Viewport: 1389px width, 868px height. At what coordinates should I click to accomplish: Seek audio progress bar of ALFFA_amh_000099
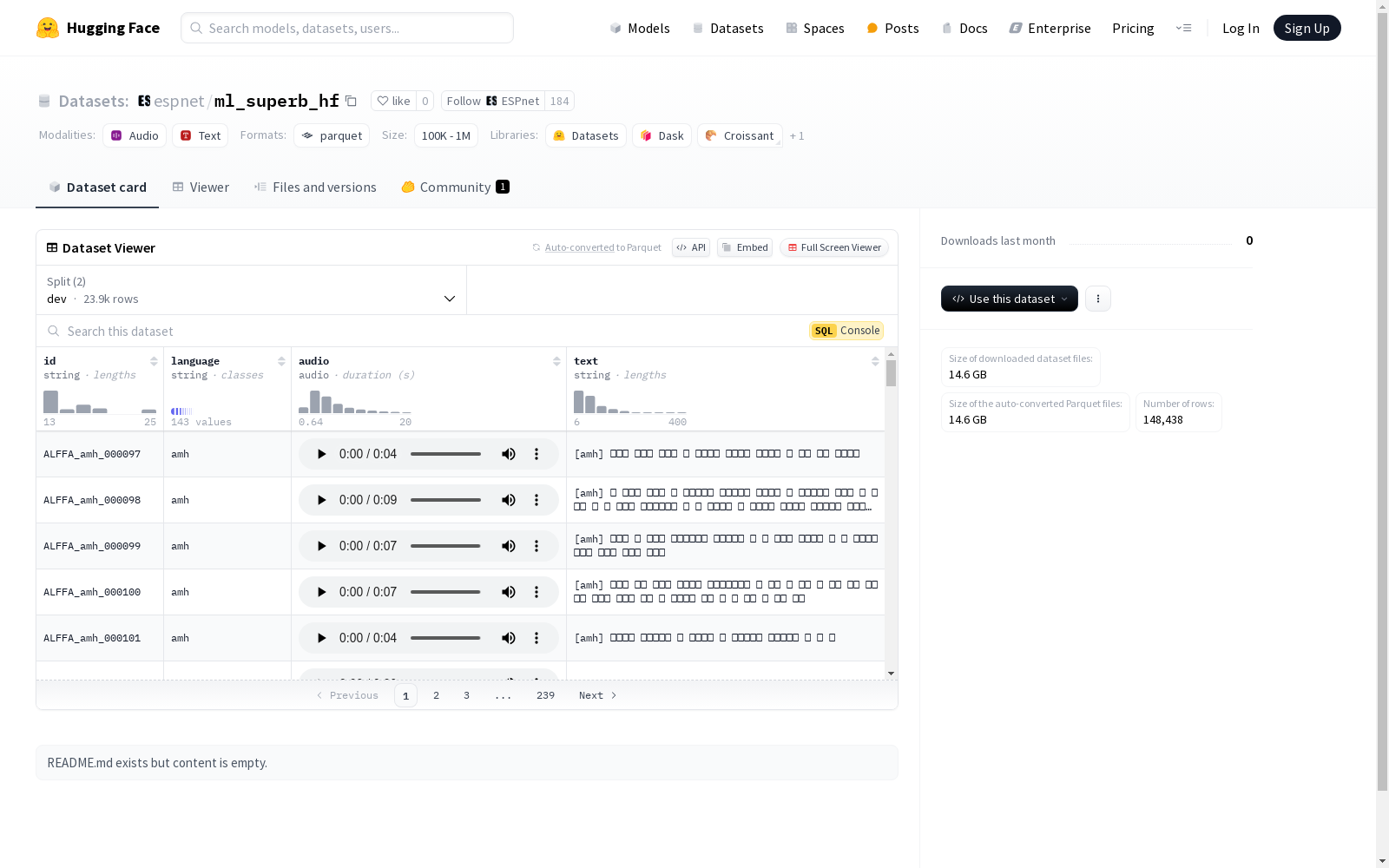coord(445,546)
